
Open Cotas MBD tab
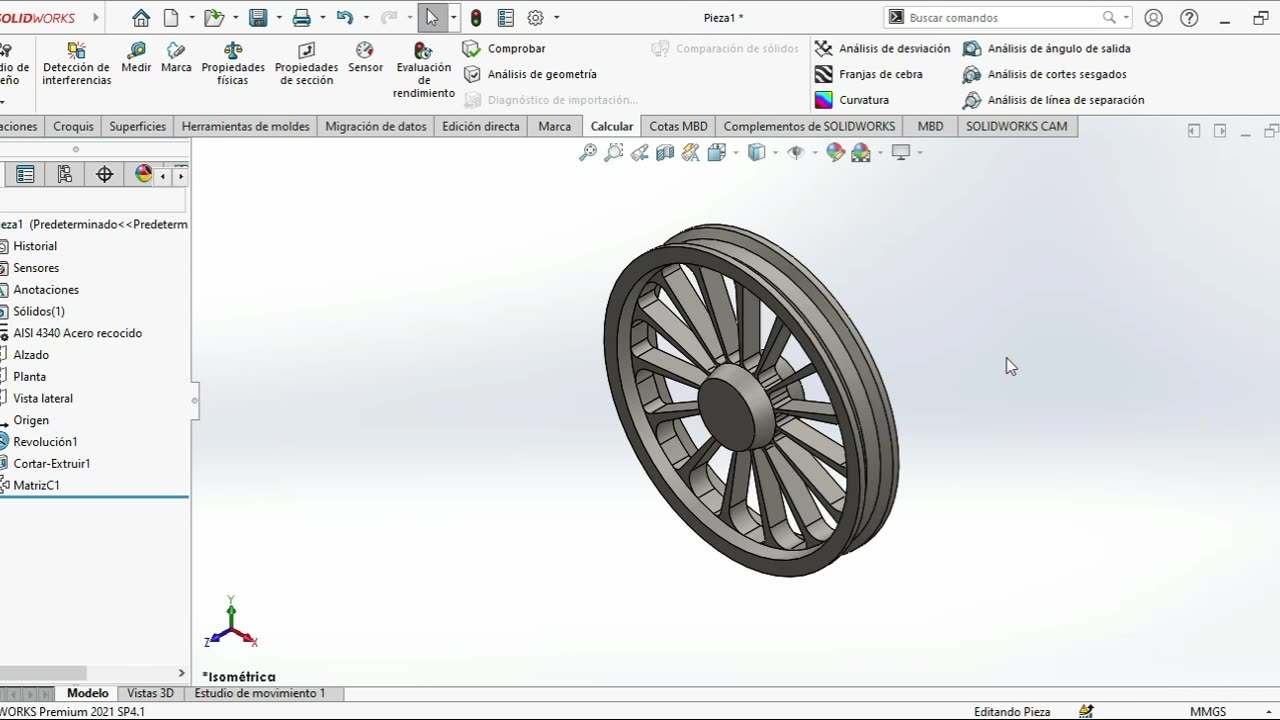(678, 126)
